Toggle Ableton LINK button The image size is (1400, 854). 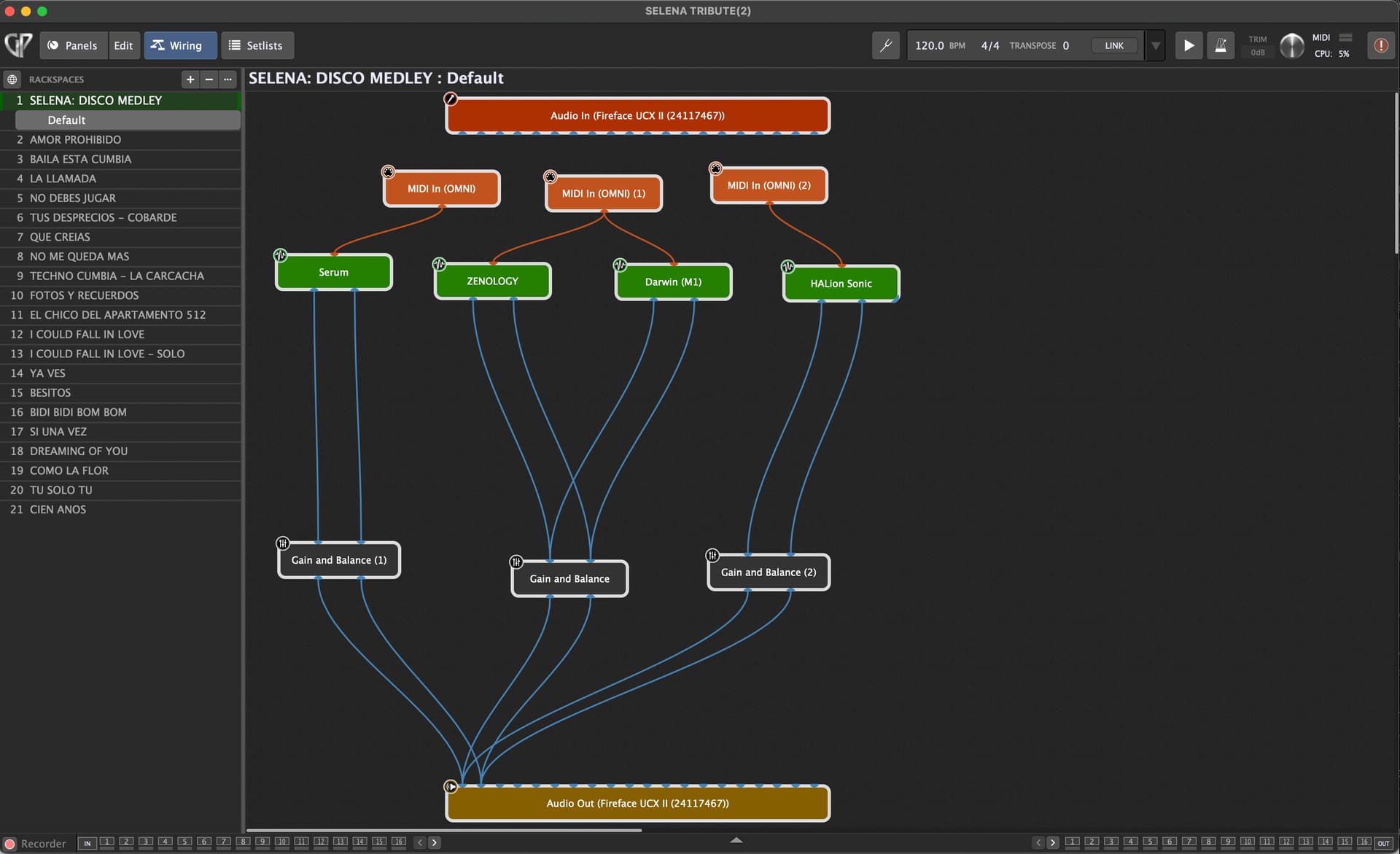pos(1113,45)
